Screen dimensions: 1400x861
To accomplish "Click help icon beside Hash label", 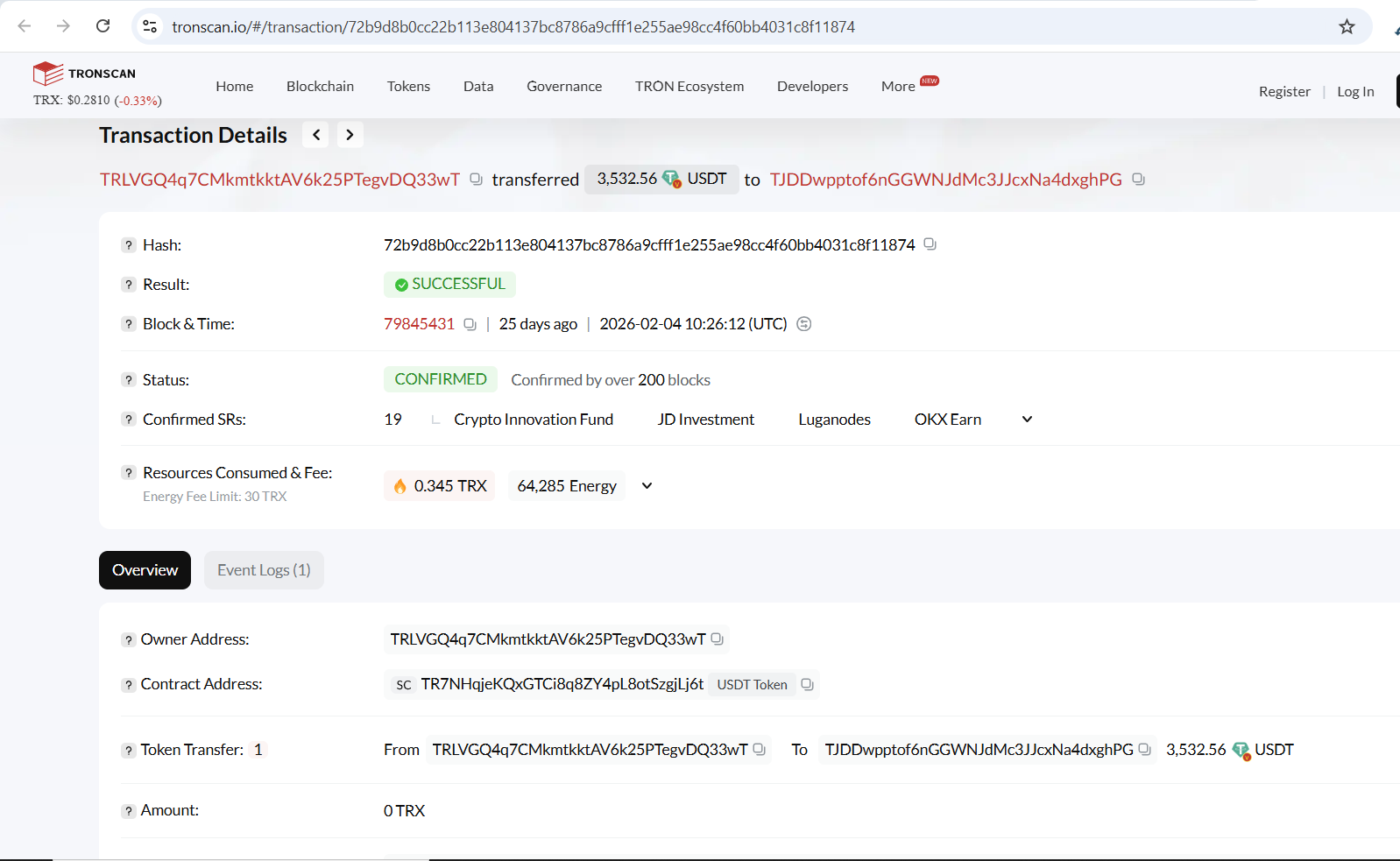I will [129, 245].
